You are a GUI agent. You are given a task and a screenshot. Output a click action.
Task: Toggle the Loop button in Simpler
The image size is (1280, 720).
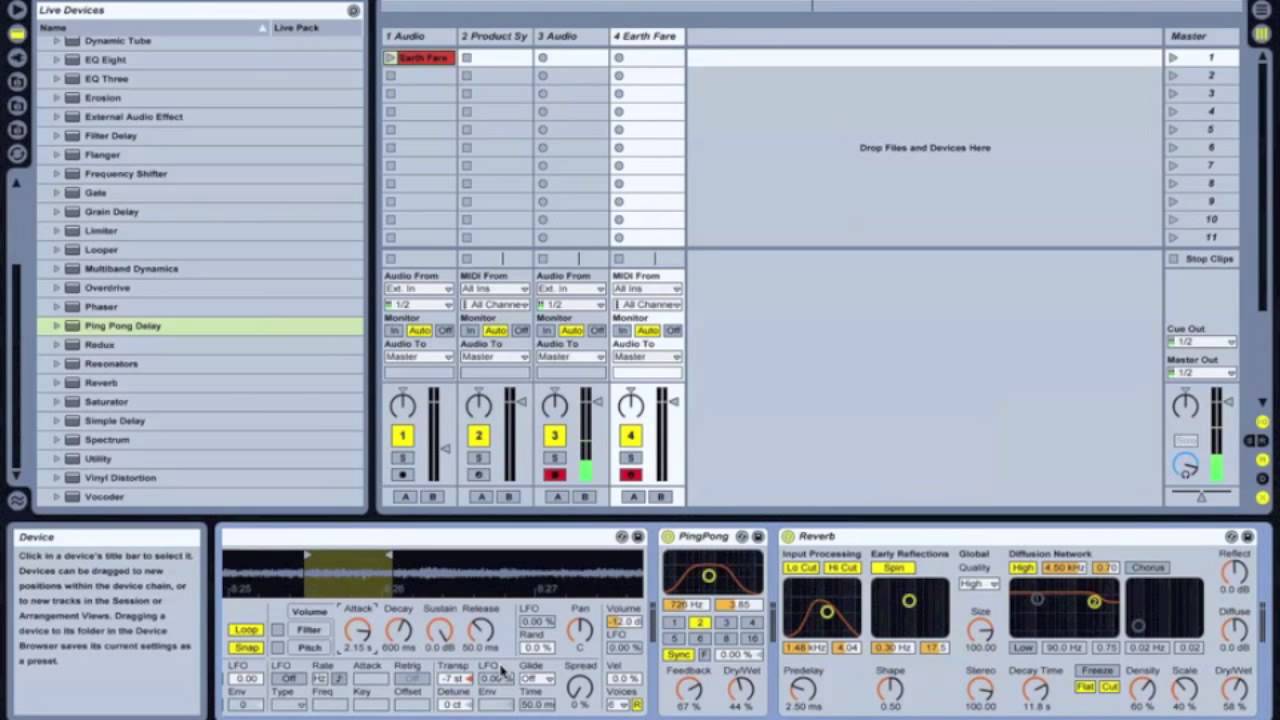click(246, 630)
